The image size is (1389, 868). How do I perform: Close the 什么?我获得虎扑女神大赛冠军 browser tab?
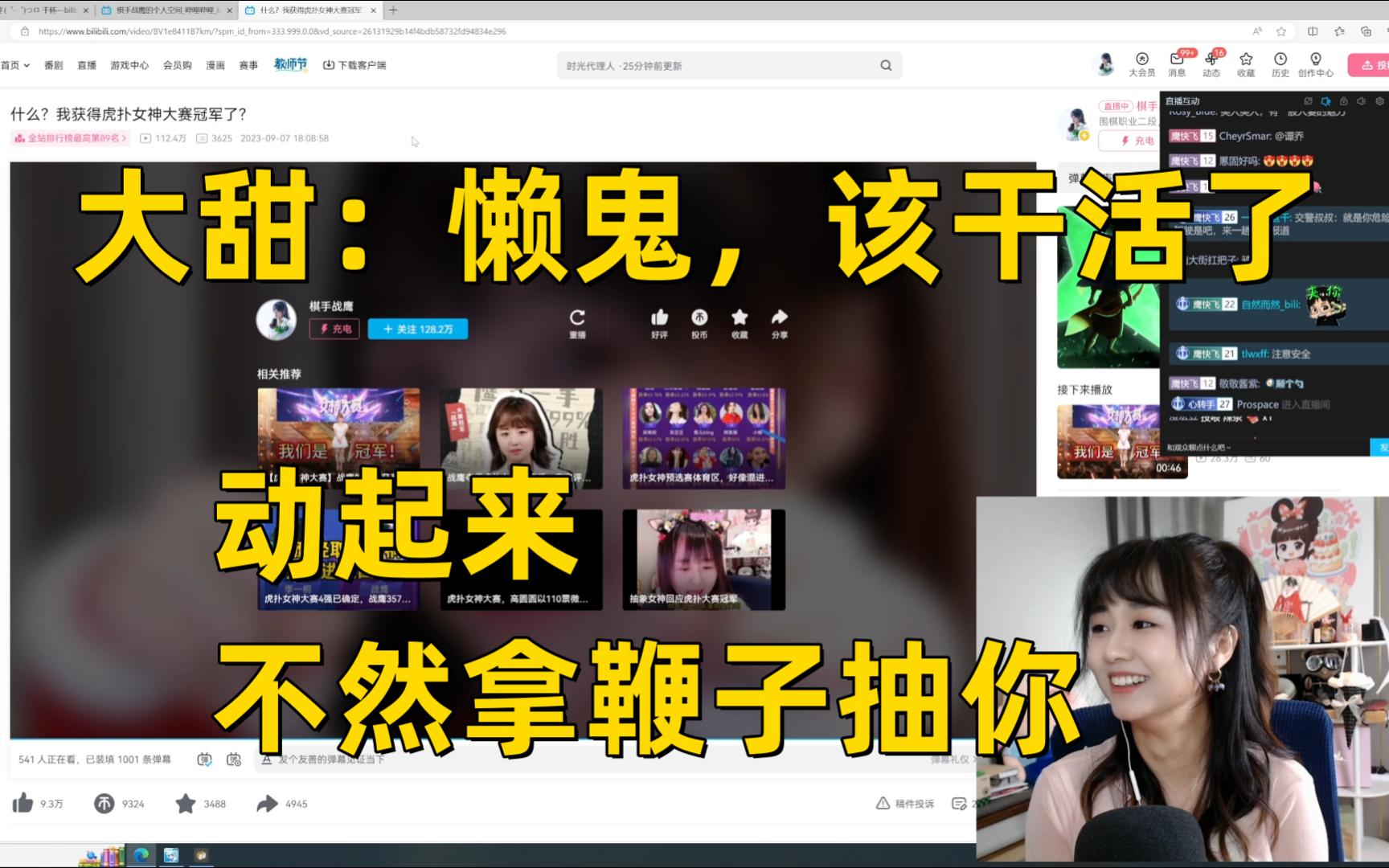pos(375,10)
